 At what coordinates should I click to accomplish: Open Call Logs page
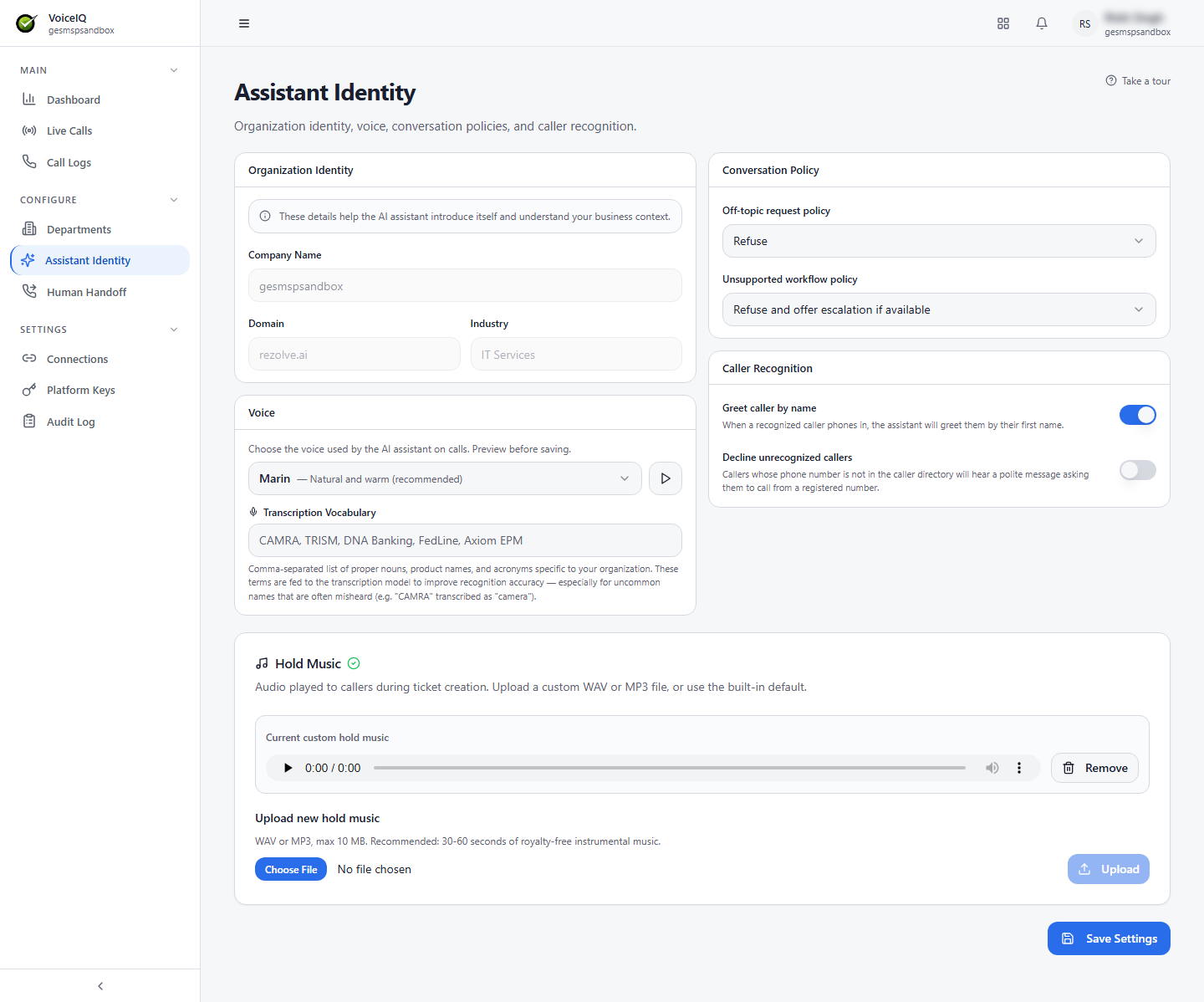click(x=100, y=162)
